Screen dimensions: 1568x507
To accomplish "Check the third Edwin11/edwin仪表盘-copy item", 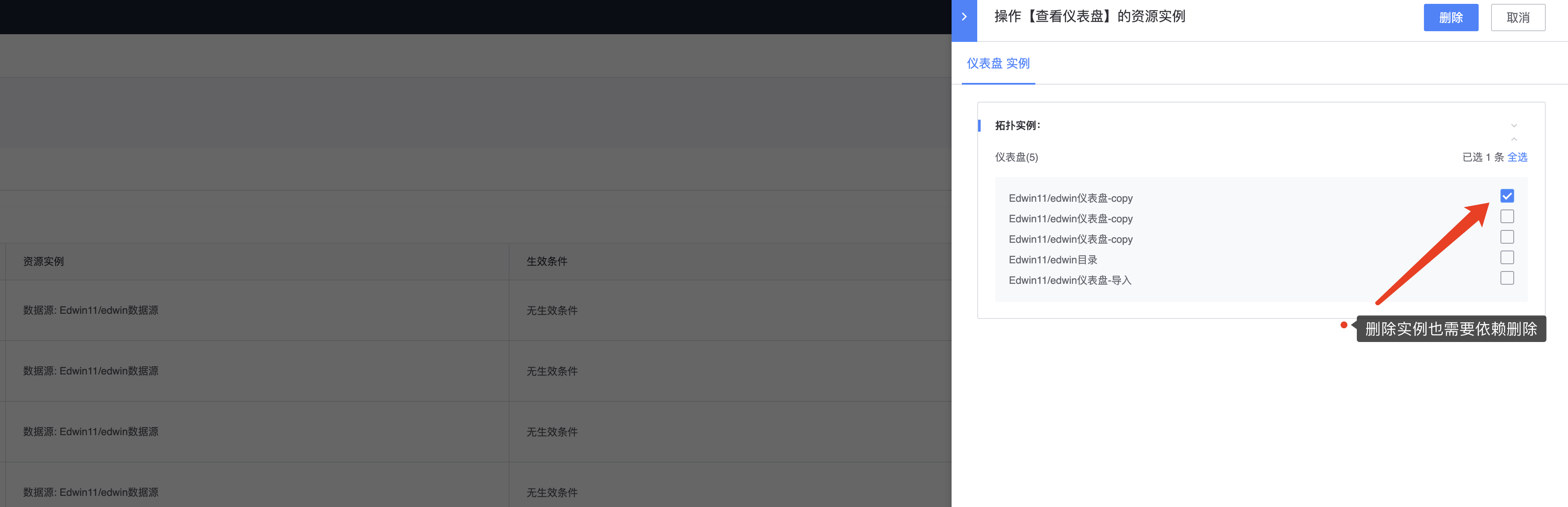I will [1507, 237].
